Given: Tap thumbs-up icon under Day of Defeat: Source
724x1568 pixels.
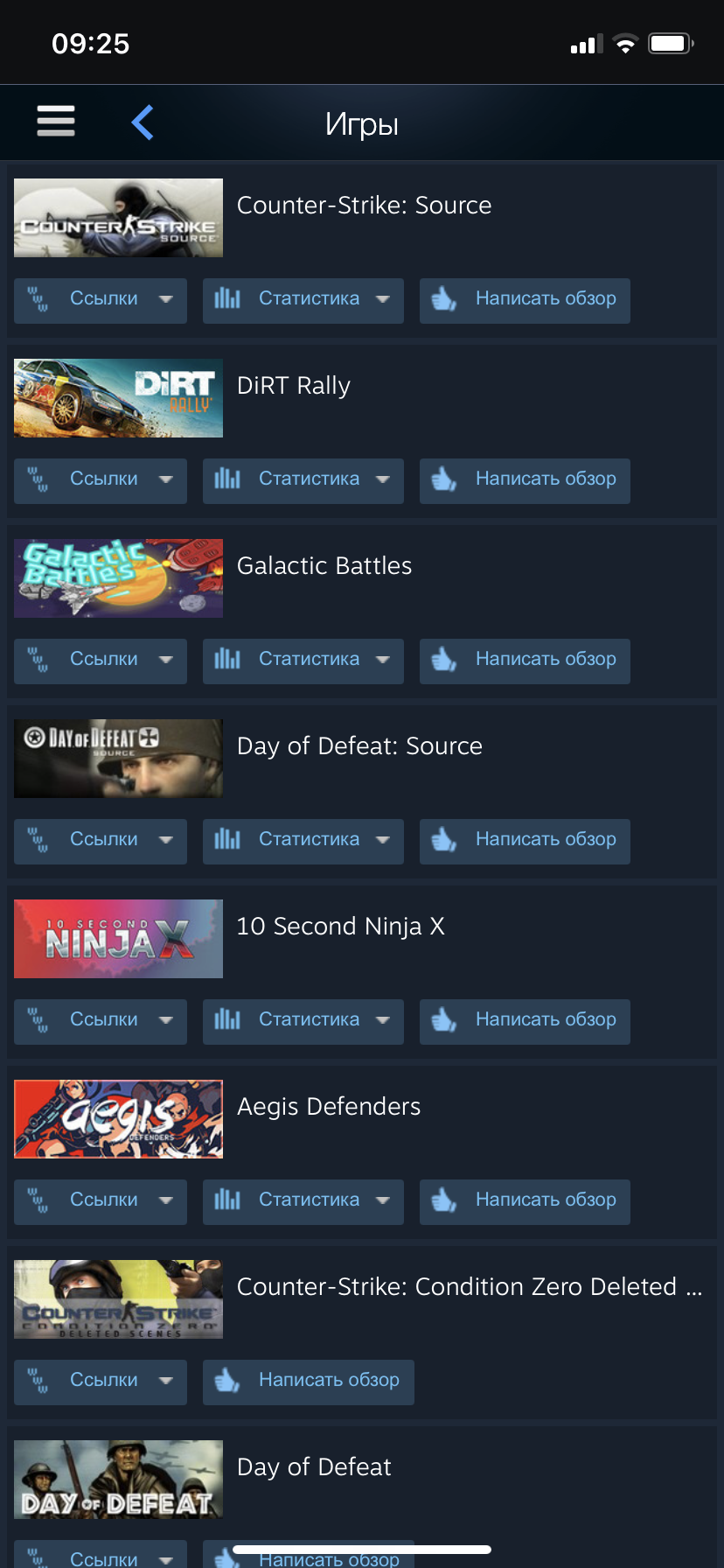Looking at the screenshot, I should click(x=444, y=840).
